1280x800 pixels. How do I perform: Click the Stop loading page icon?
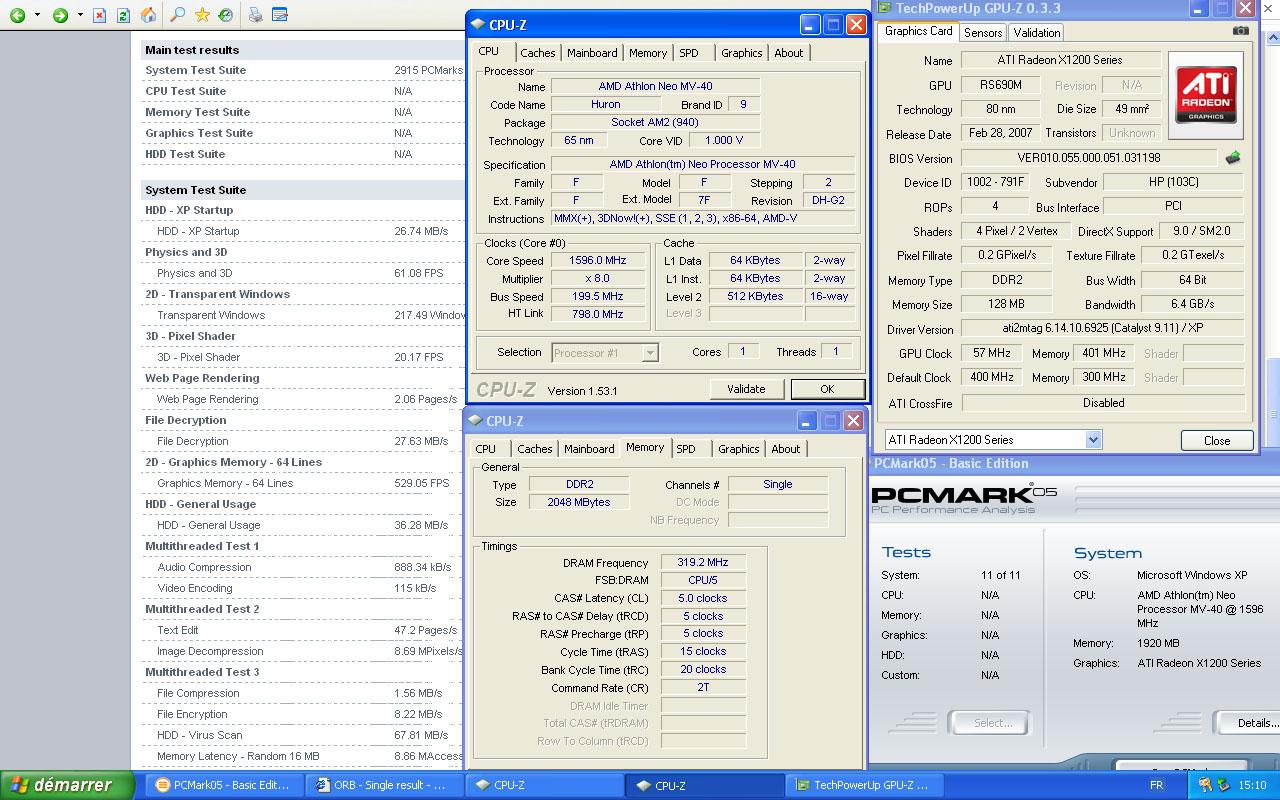[100, 15]
